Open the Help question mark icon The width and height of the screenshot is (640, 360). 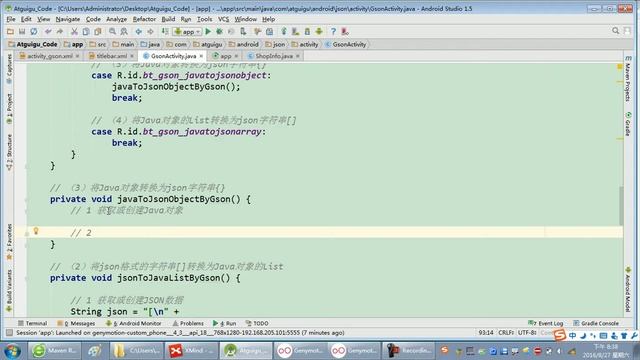coord(333,31)
